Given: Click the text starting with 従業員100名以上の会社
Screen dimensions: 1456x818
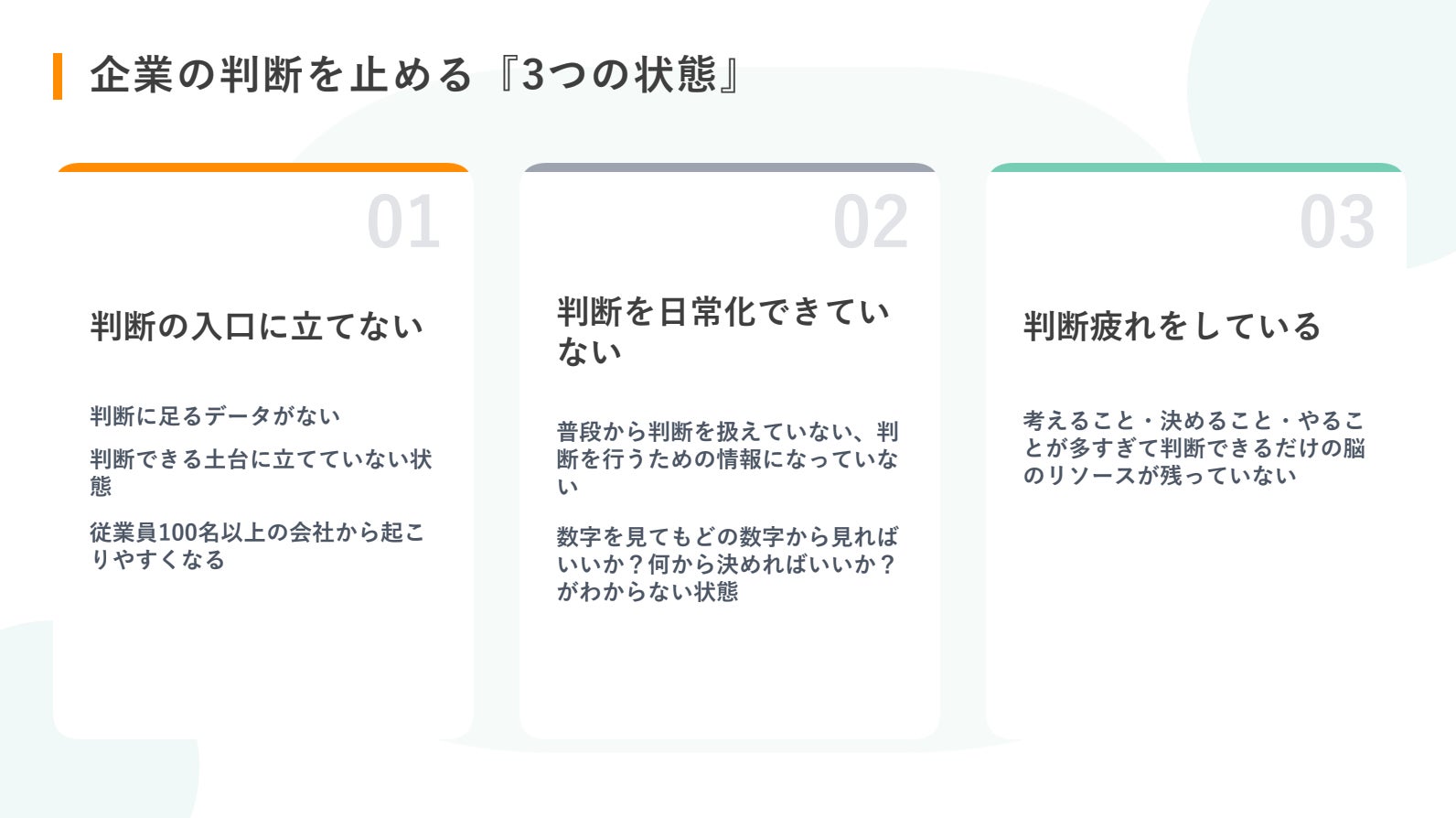Looking at the screenshot, I should coord(257,545).
